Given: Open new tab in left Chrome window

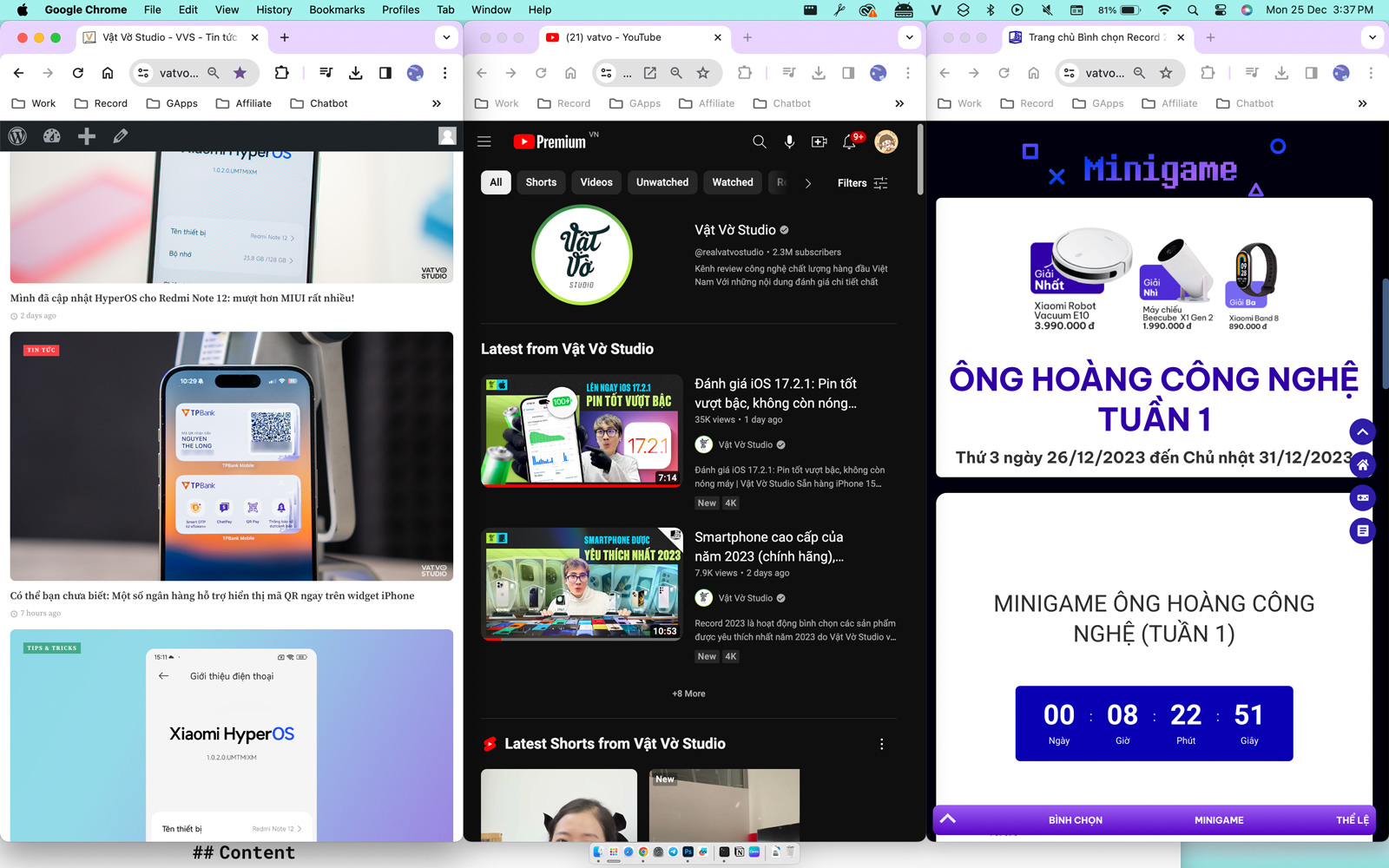Looking at the screenshot, I should [x=285, y=37].
